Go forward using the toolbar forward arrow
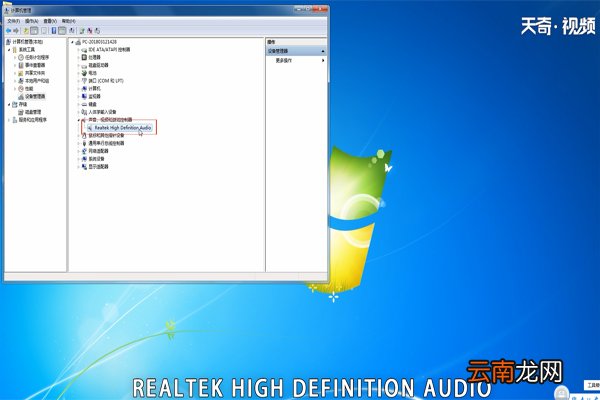600x400 pixels. [16, 31]
